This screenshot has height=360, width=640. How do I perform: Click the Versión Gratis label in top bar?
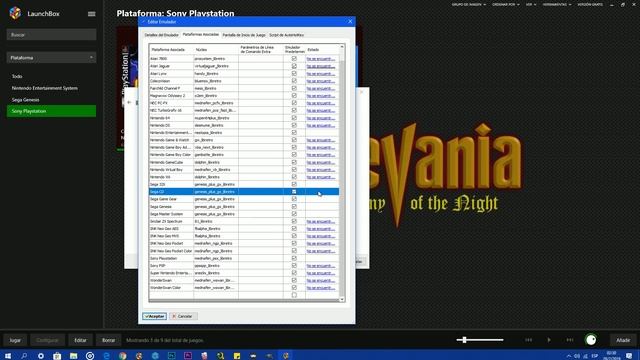pos(590,4)
